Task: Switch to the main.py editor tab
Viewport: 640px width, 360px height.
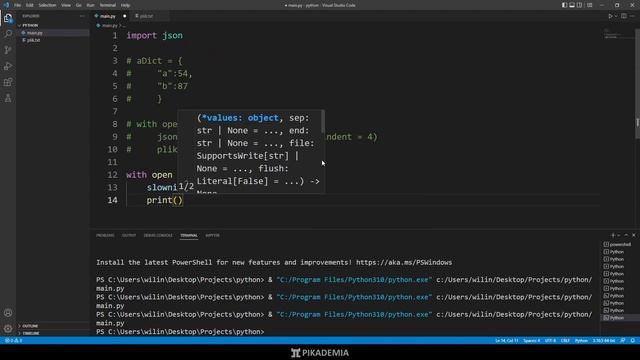Action: [x=107, y=16]
